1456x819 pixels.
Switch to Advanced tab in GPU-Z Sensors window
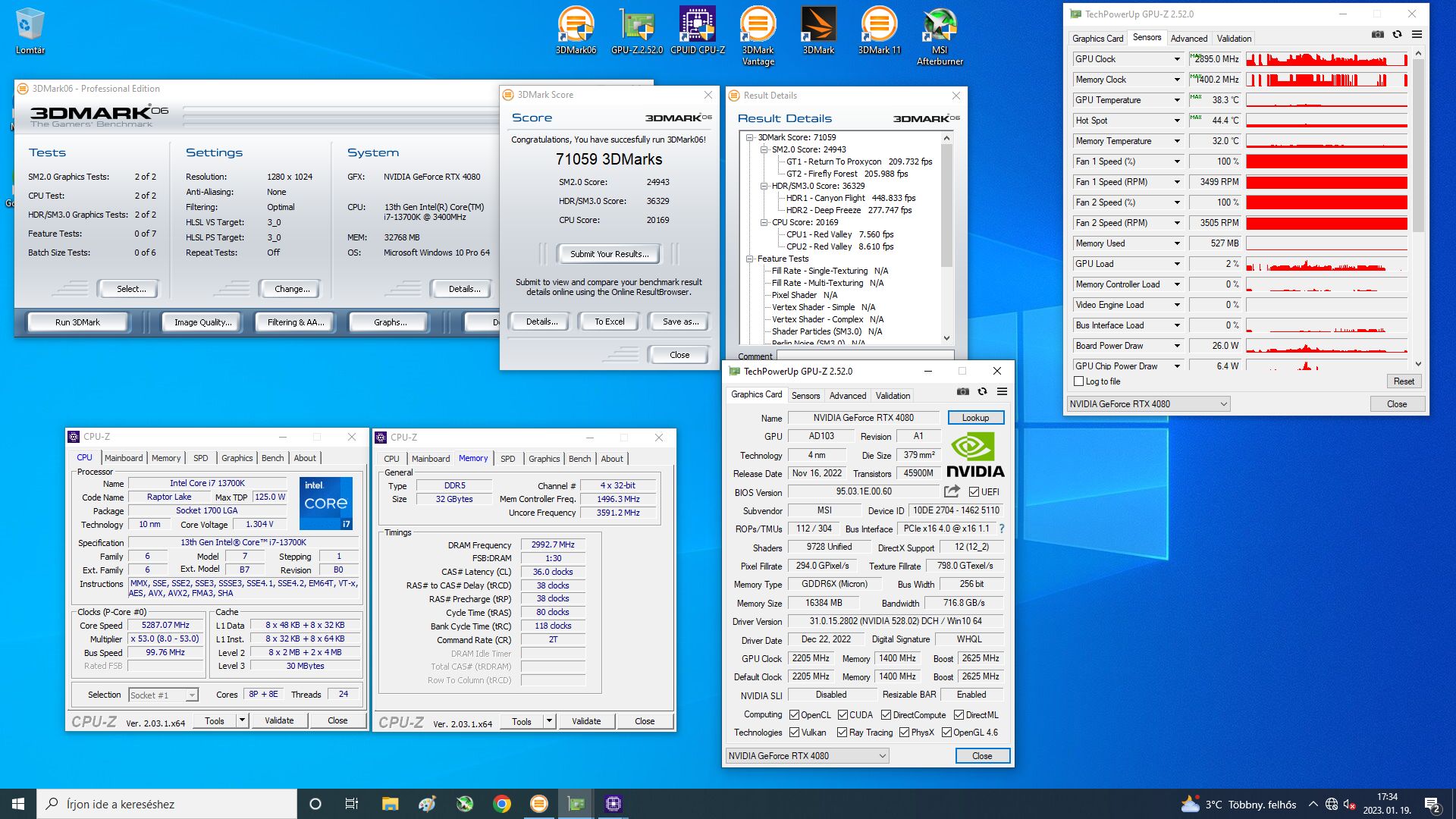coord(1188,39)
